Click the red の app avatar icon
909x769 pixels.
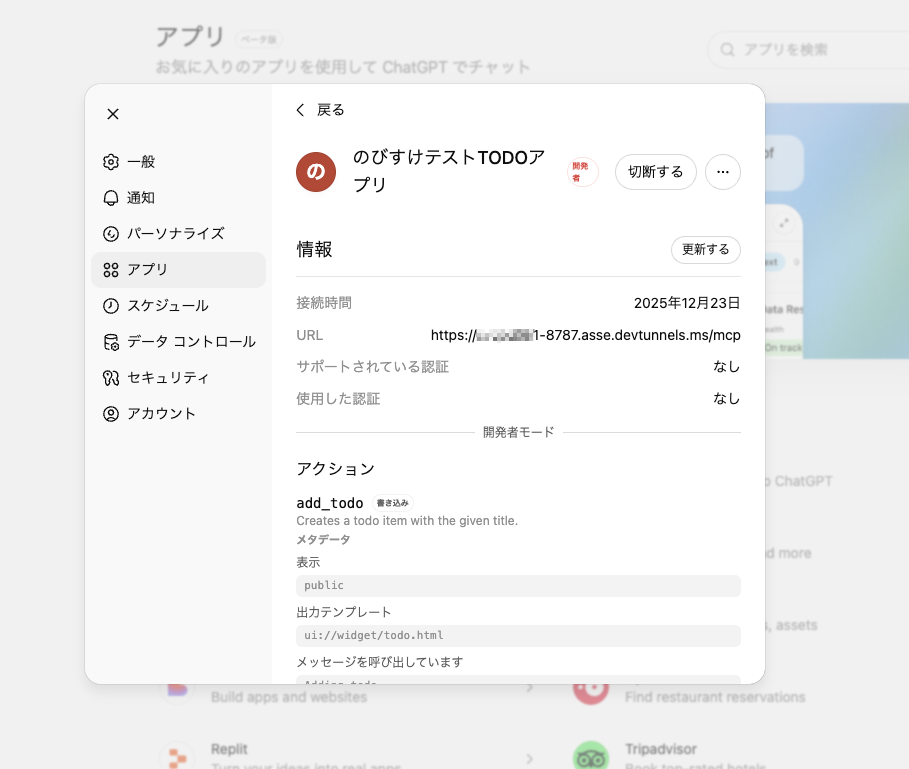coord(316,172)
